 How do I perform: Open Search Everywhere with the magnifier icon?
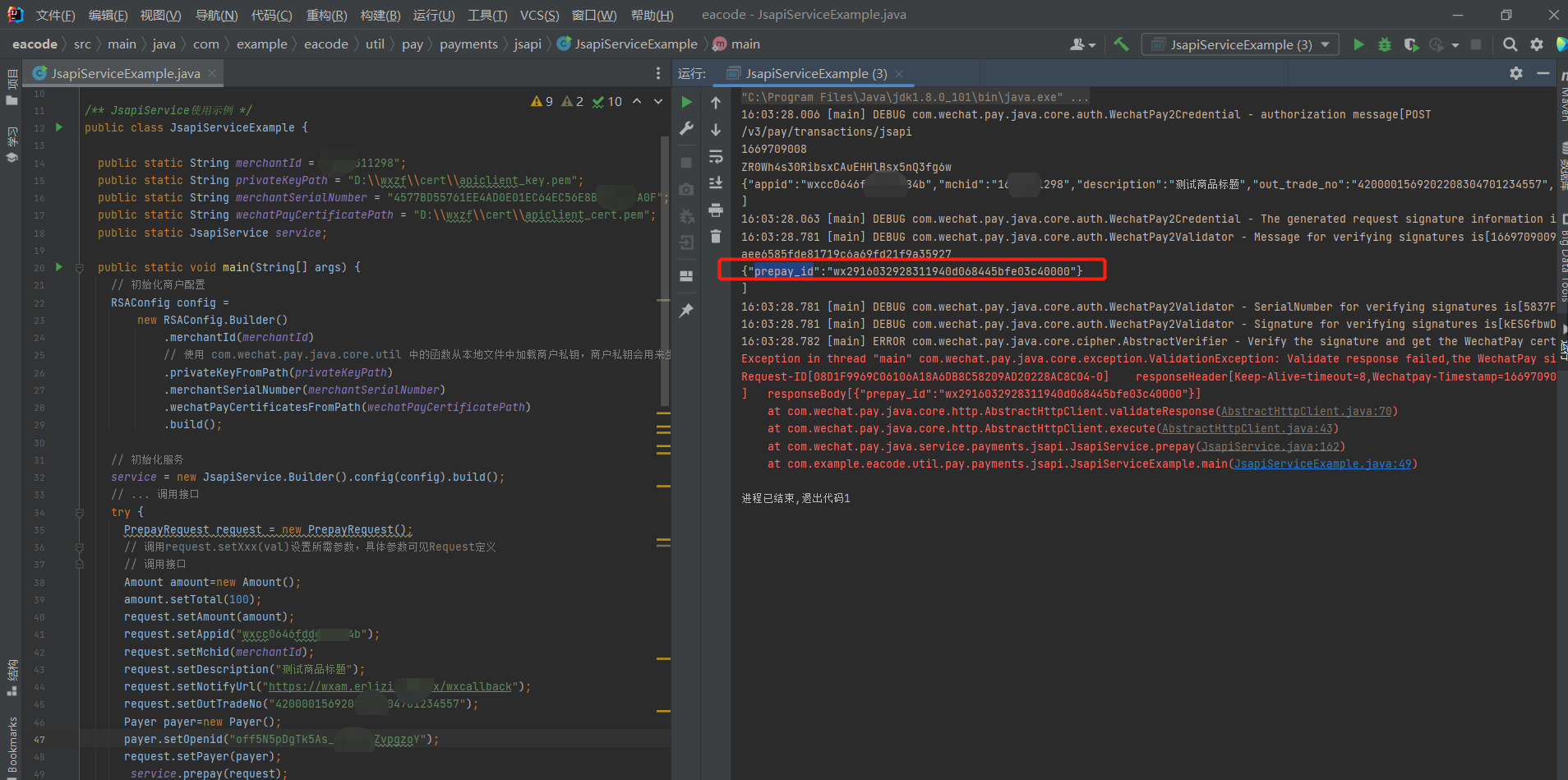1510,44
